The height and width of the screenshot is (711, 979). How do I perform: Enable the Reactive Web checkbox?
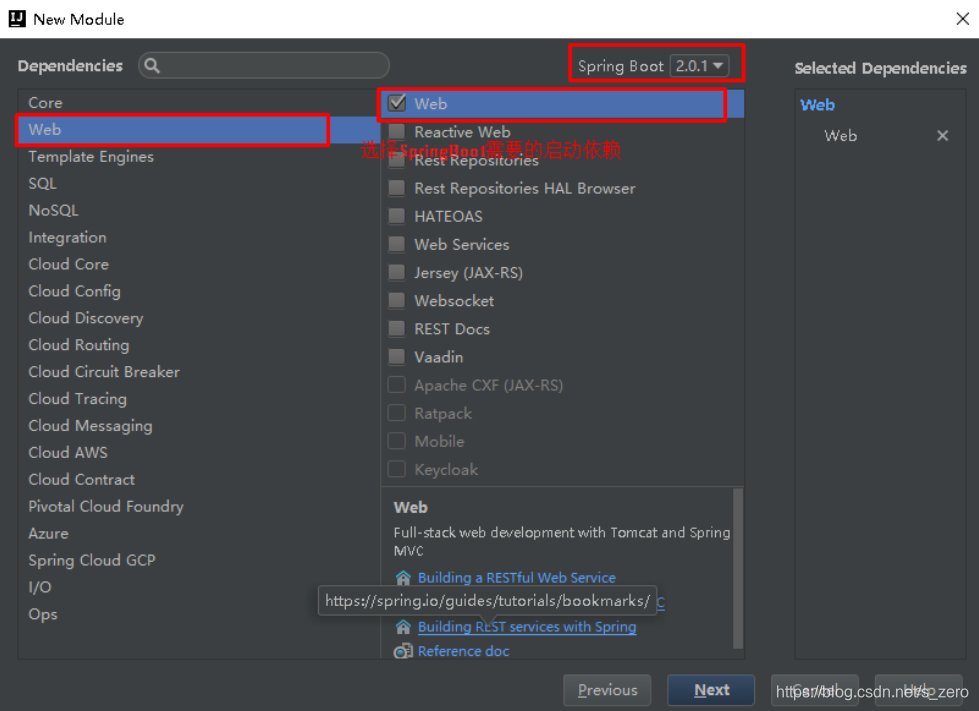pyautogui.click(x=396, y=132)
